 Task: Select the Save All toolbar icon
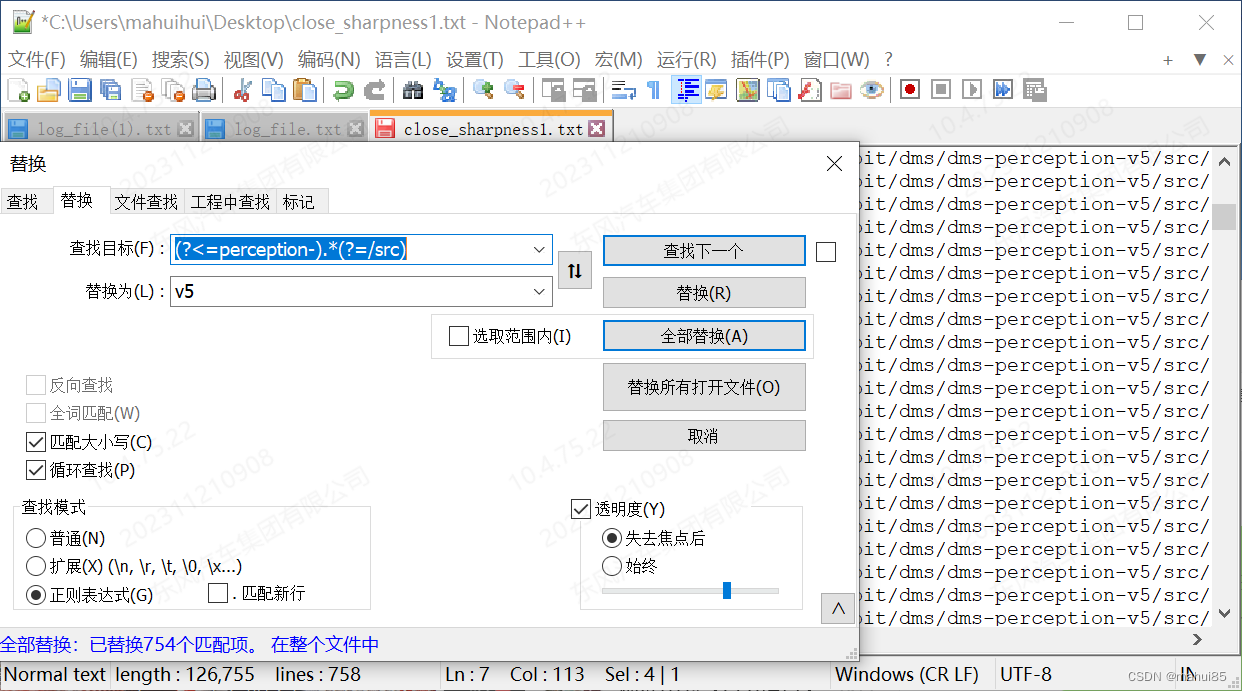111,90
